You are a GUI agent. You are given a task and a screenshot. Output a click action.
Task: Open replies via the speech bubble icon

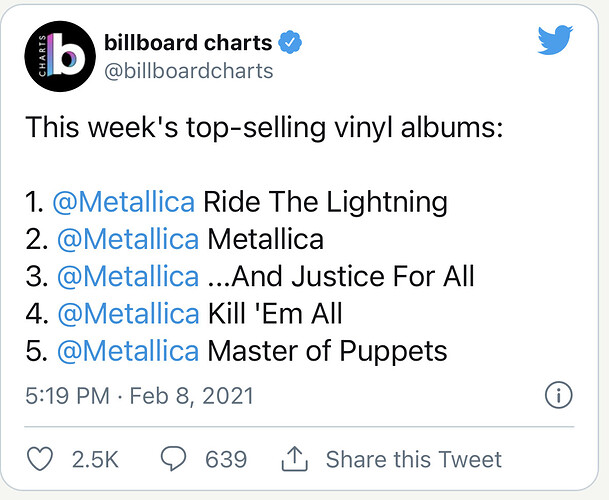pos(173,459)
